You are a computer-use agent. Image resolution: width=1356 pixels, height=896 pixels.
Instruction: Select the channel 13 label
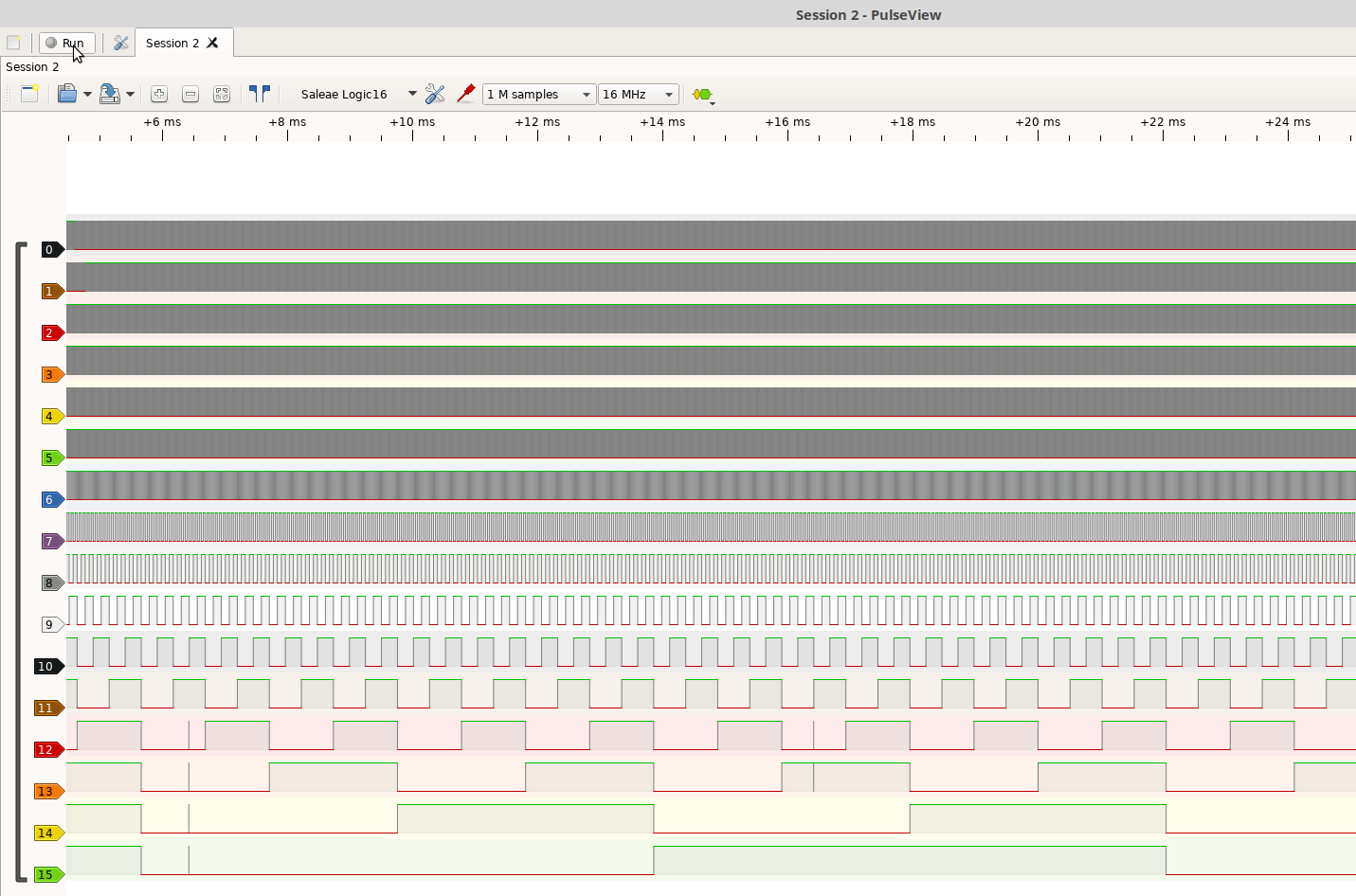[48, 791]
